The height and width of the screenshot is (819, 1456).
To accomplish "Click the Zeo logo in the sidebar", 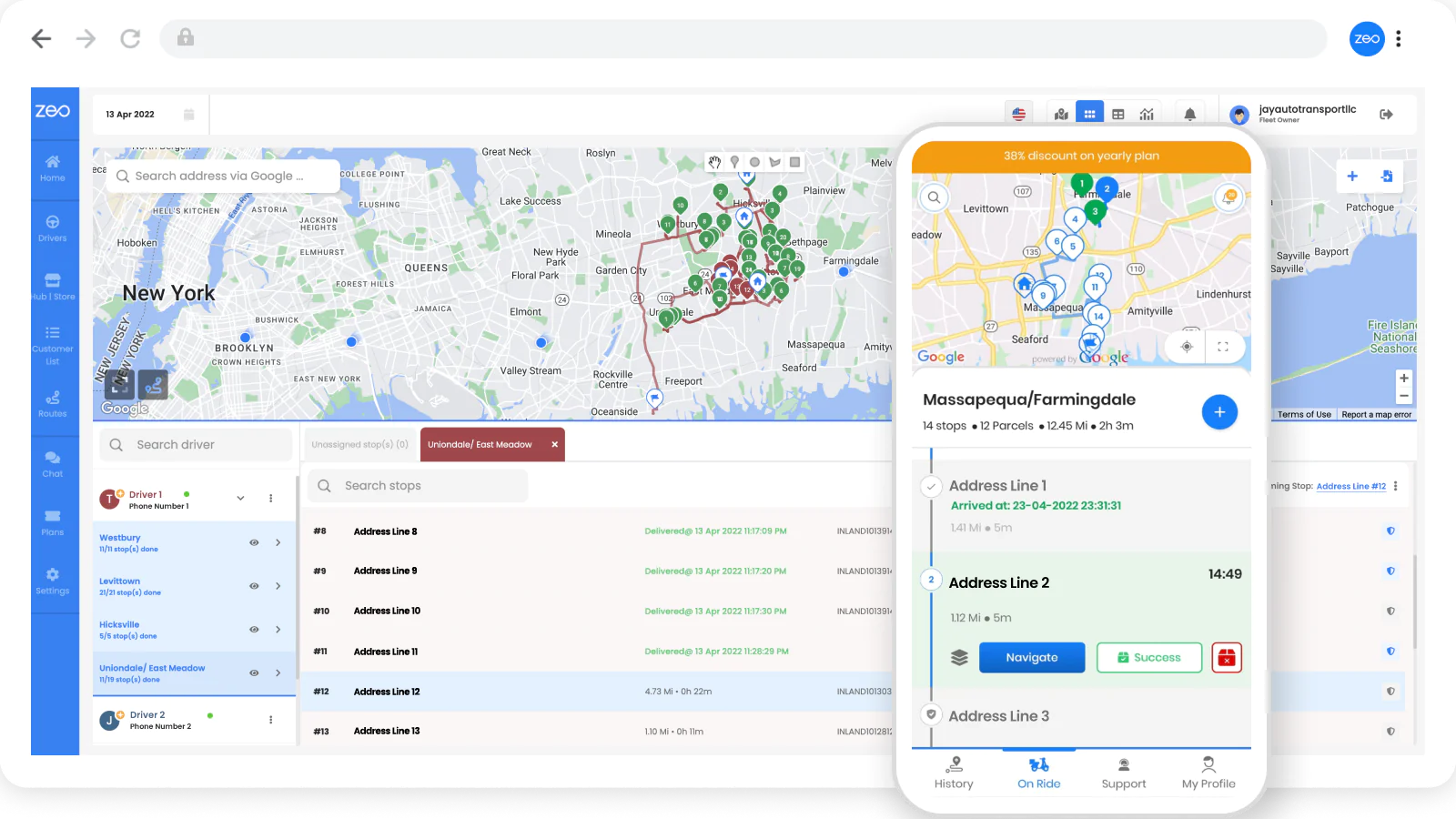I will [53, 111].
